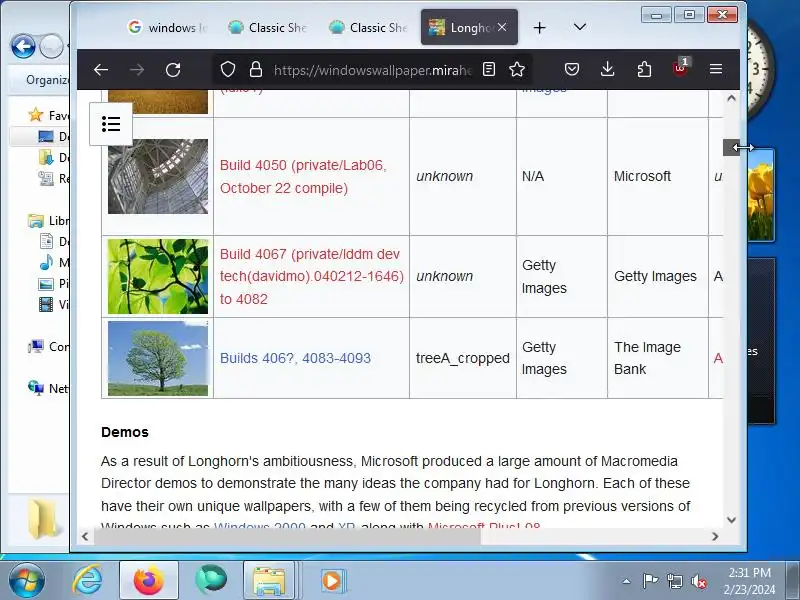The width and height of the screenshot is (800, 600).
Task: Select Computer in Explorer navigation pane
Action: [x=48, y=346]
